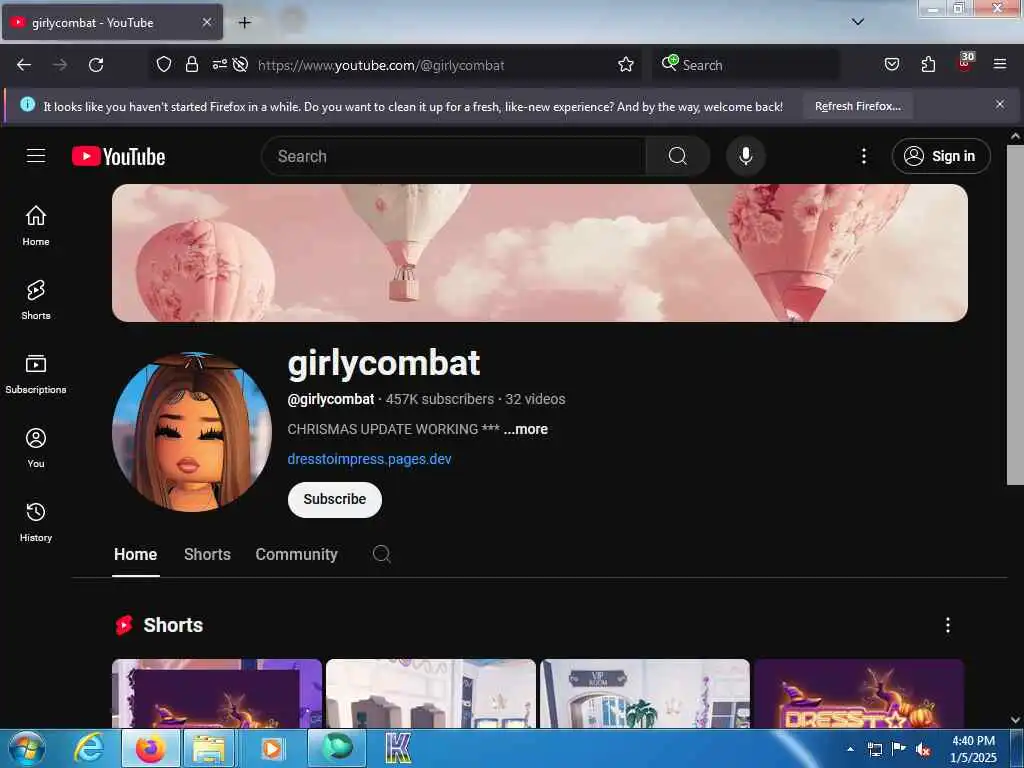Open the VIP Room Shorts thumbnail
The width and height of the screenshot is (1024, 768).
(645, 694)
